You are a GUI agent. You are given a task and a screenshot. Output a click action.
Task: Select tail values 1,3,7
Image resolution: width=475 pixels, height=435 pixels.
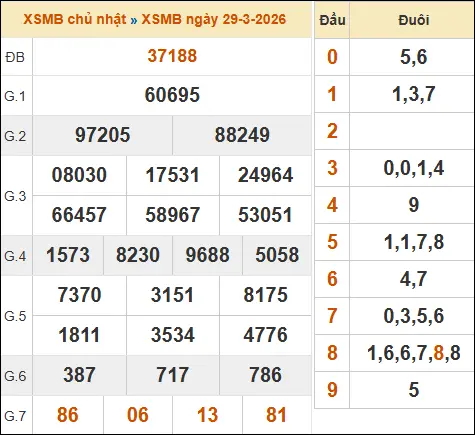coord(413,94)
